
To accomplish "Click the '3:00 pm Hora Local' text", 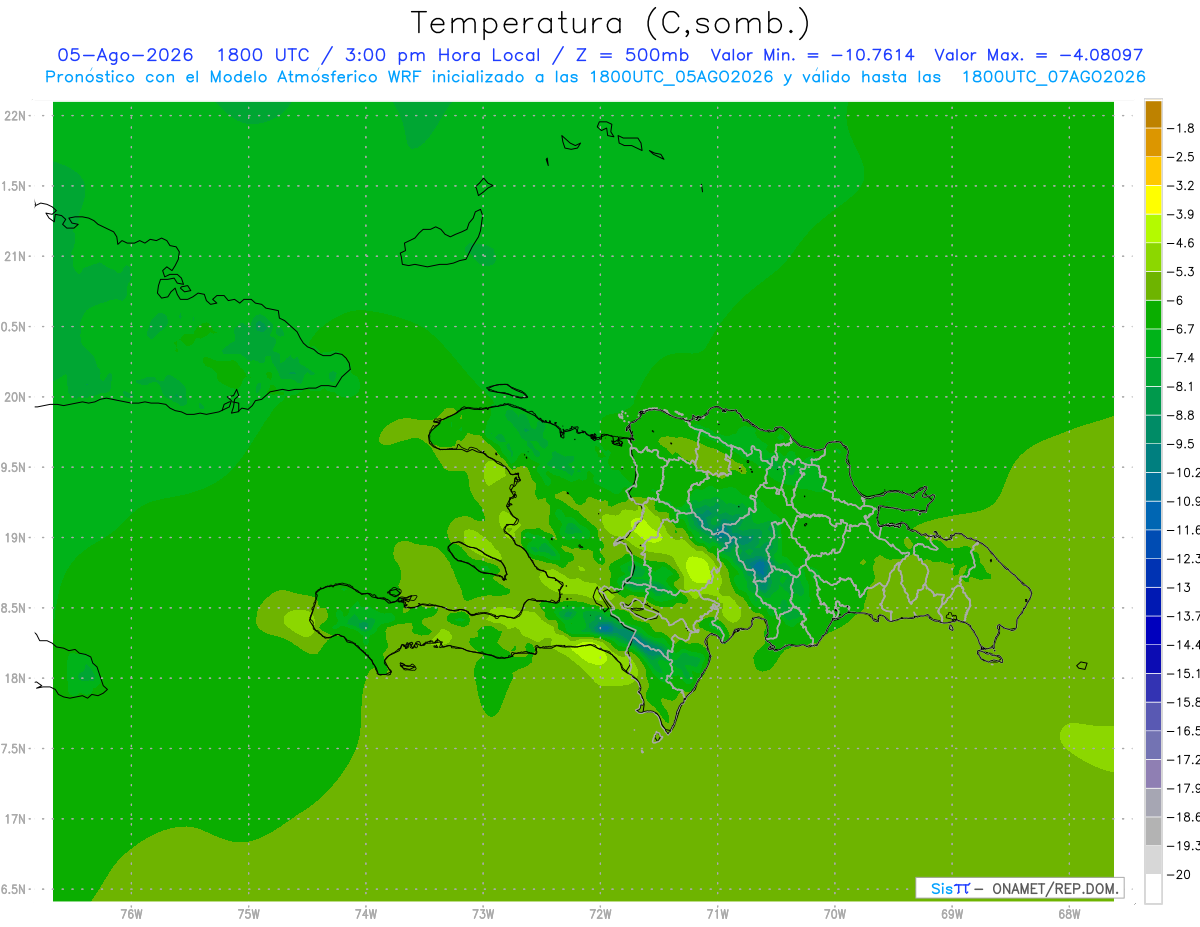I will tap(442, 55).
